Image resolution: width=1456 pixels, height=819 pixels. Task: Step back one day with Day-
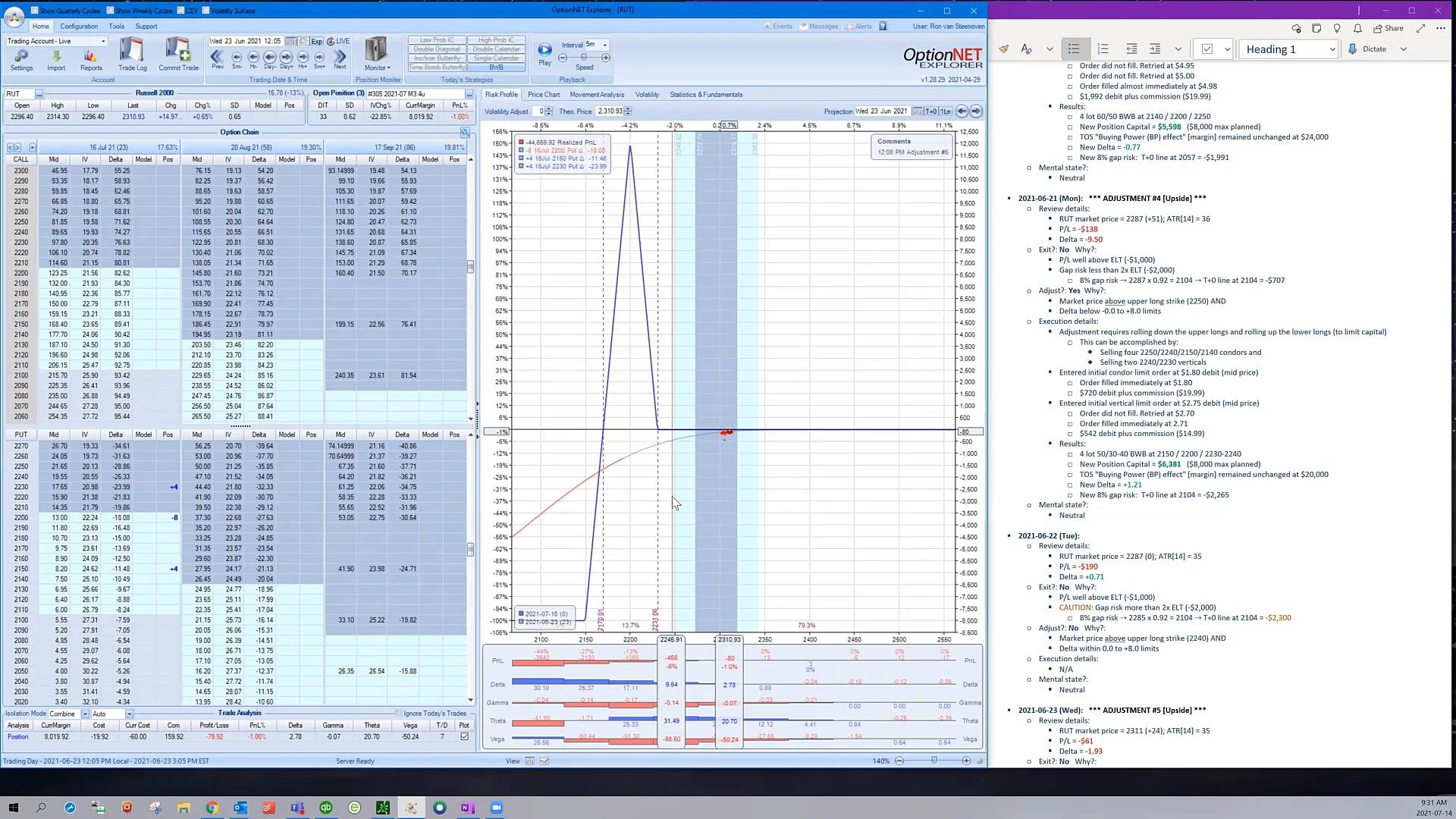tap(270, 58)
